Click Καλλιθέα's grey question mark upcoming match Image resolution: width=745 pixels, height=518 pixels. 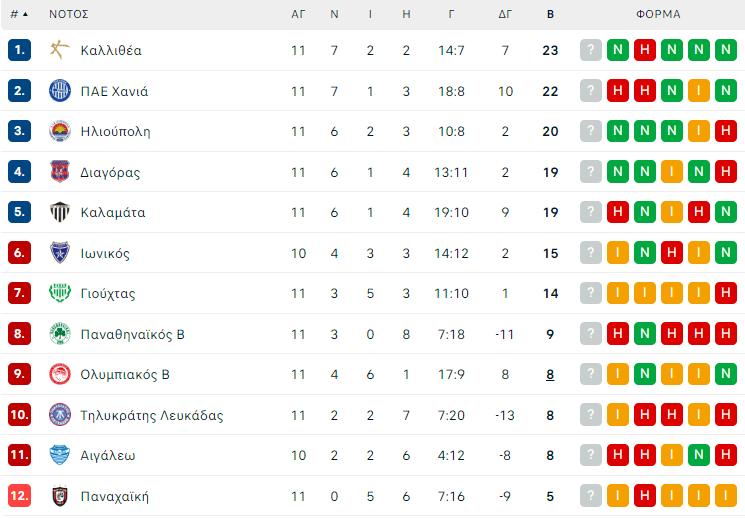click(591, 50)
